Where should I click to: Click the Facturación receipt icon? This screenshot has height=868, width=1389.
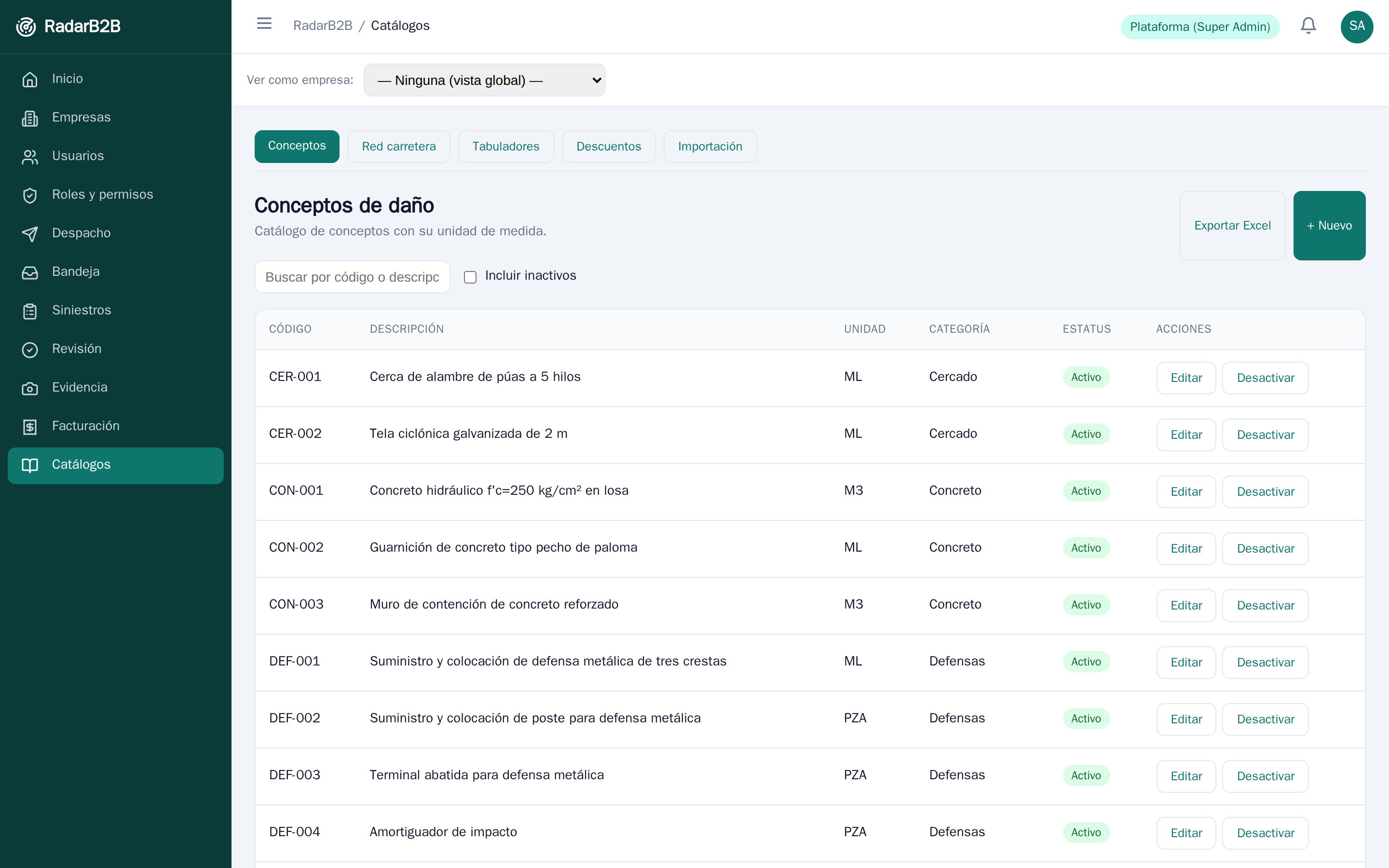[30, 427]
